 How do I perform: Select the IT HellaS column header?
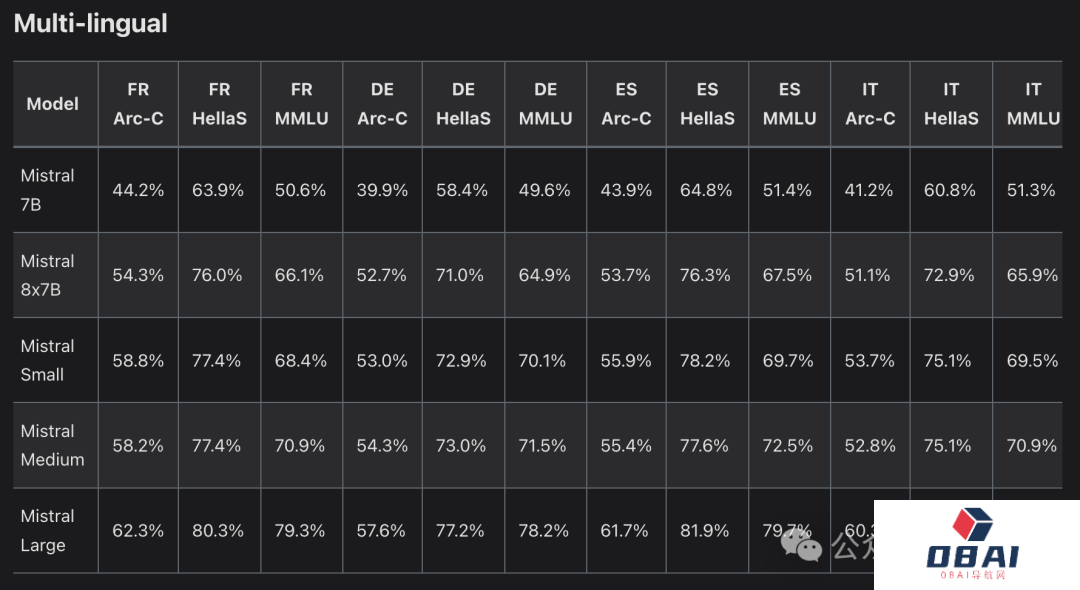951,104
